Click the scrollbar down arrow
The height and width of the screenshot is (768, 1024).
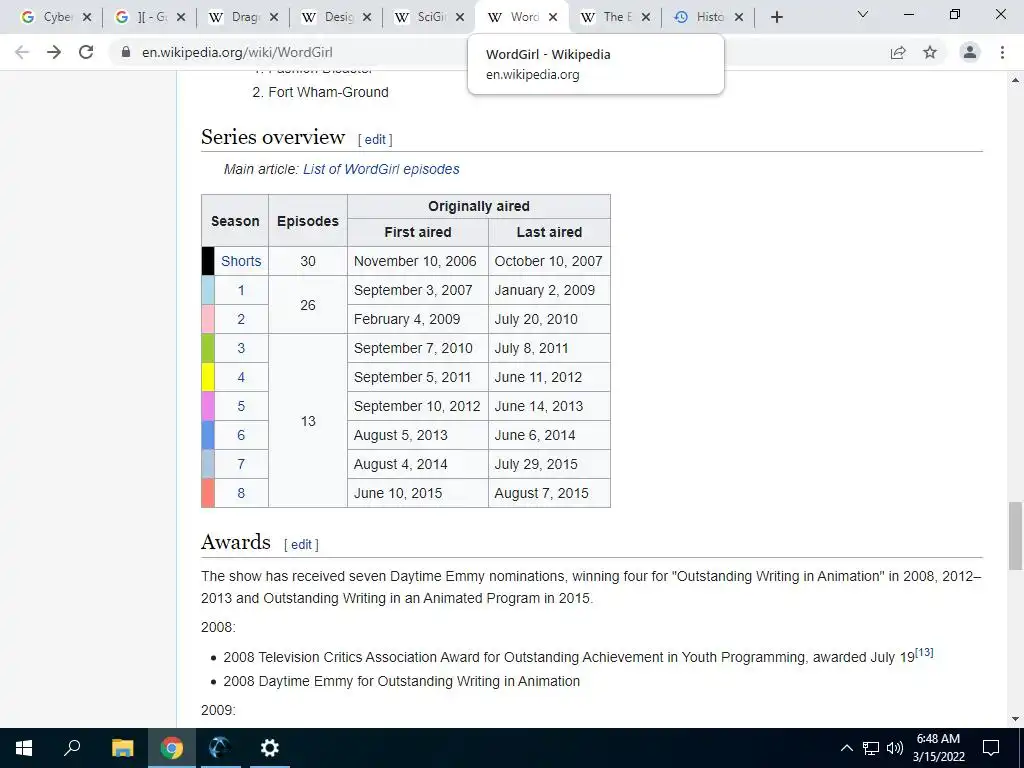coord(1015,719)
